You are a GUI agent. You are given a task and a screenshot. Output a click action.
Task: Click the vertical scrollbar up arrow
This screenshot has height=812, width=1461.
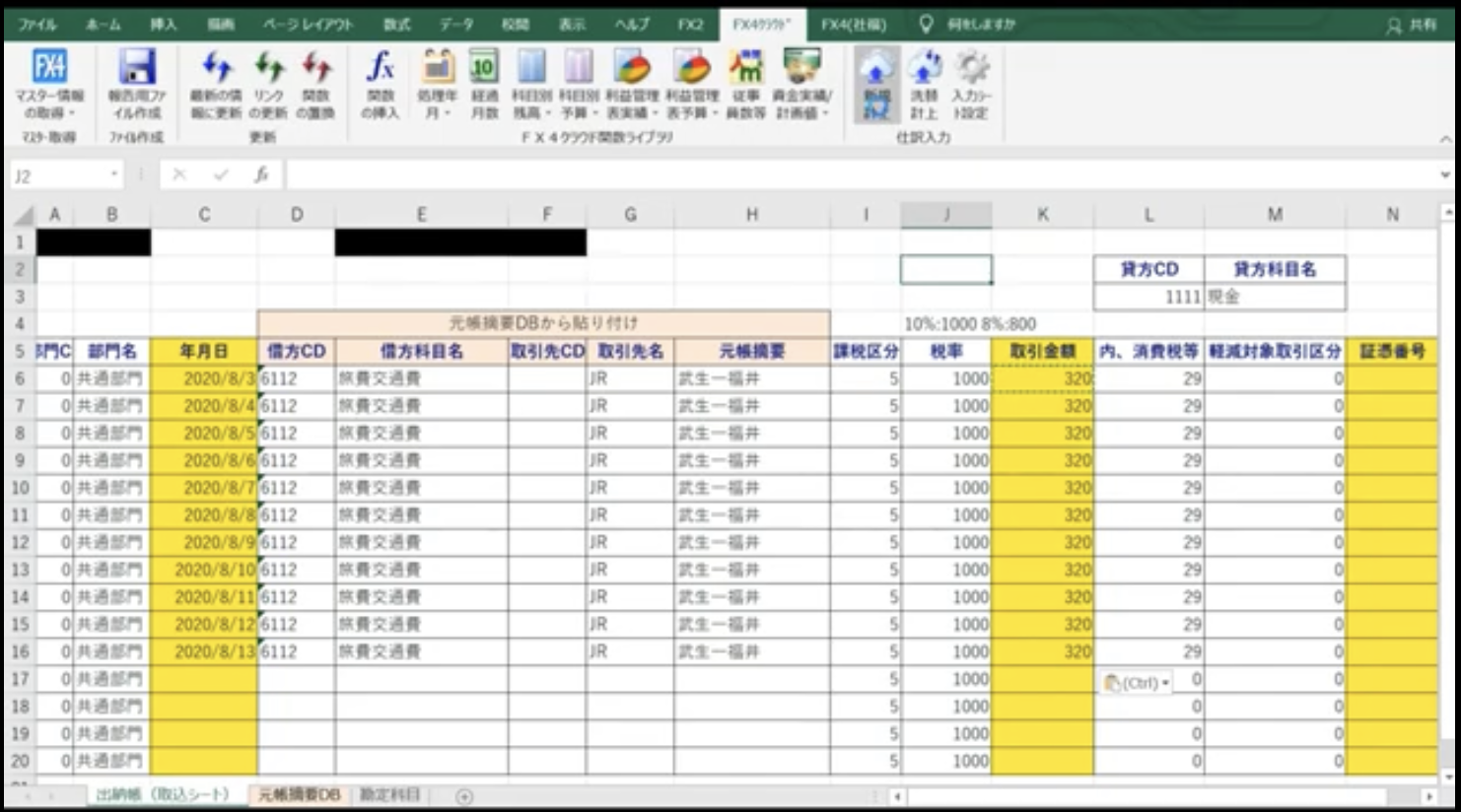point(1447,212)
